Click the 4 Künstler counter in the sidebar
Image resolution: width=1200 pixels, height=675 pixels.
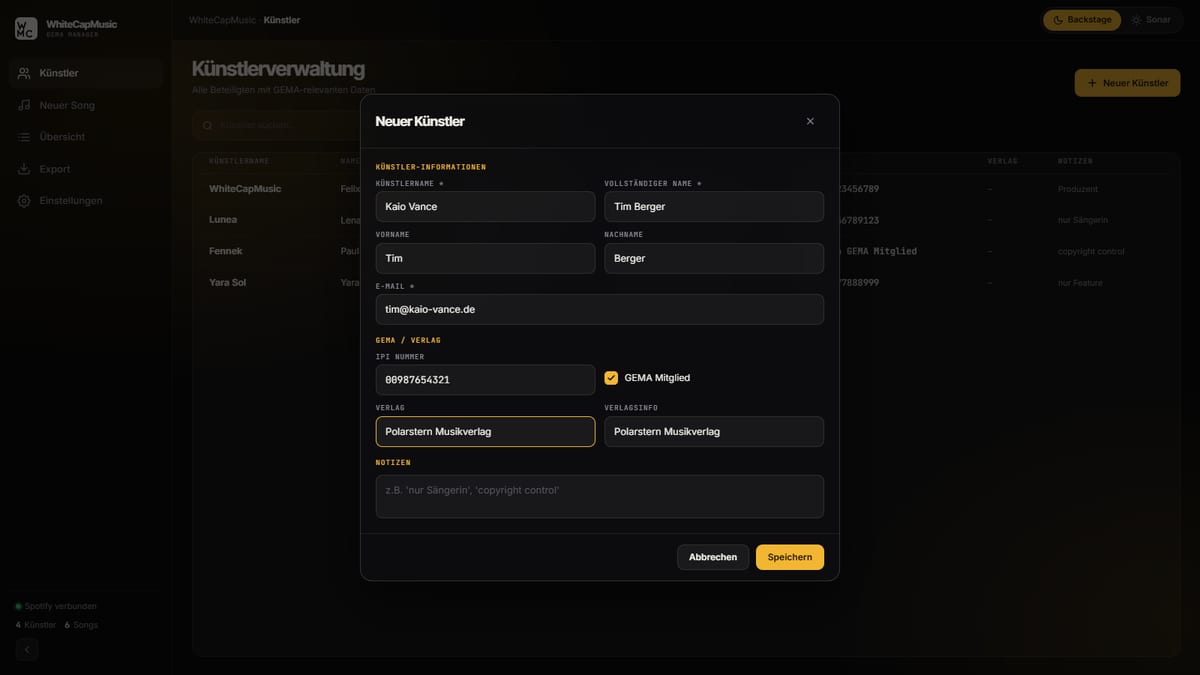(36, 625)
